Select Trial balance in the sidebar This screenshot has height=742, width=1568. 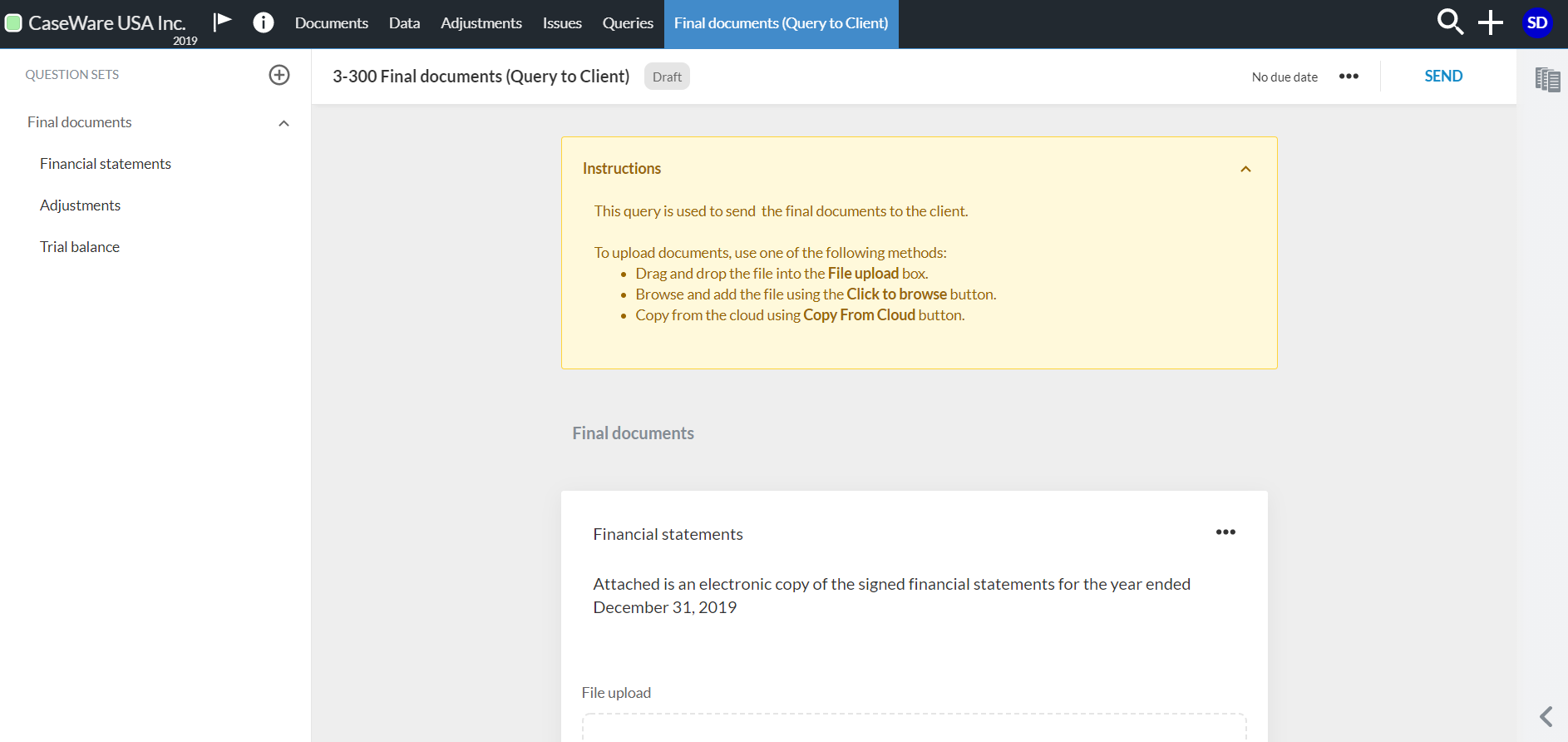80,247
